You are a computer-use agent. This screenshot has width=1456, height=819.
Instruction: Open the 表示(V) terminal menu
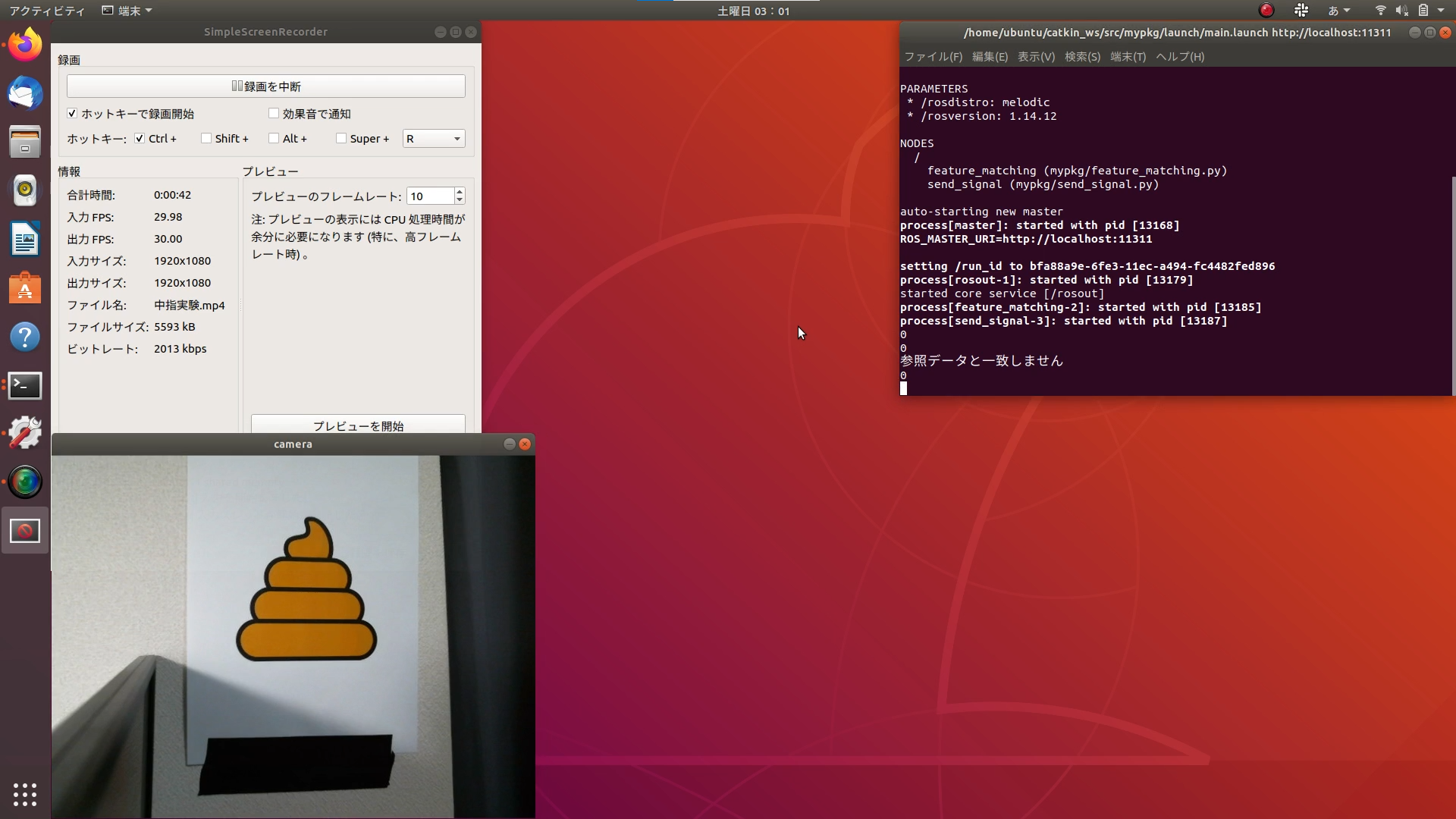point(1036,57)
